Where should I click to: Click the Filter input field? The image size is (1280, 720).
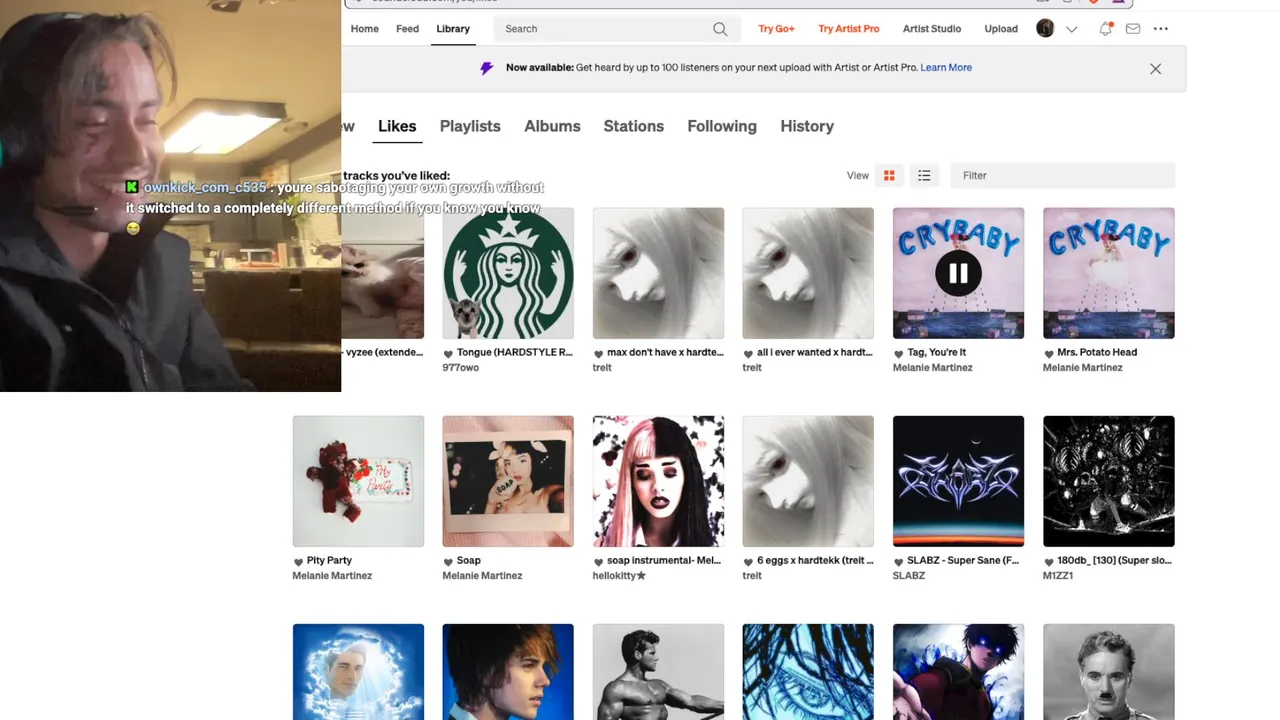coord(1062,176)
